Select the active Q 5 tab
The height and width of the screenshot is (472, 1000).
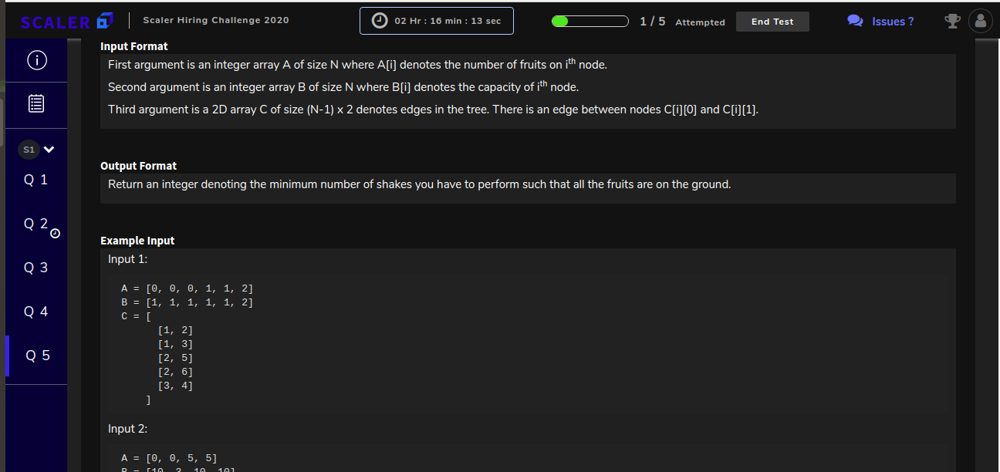36,355
